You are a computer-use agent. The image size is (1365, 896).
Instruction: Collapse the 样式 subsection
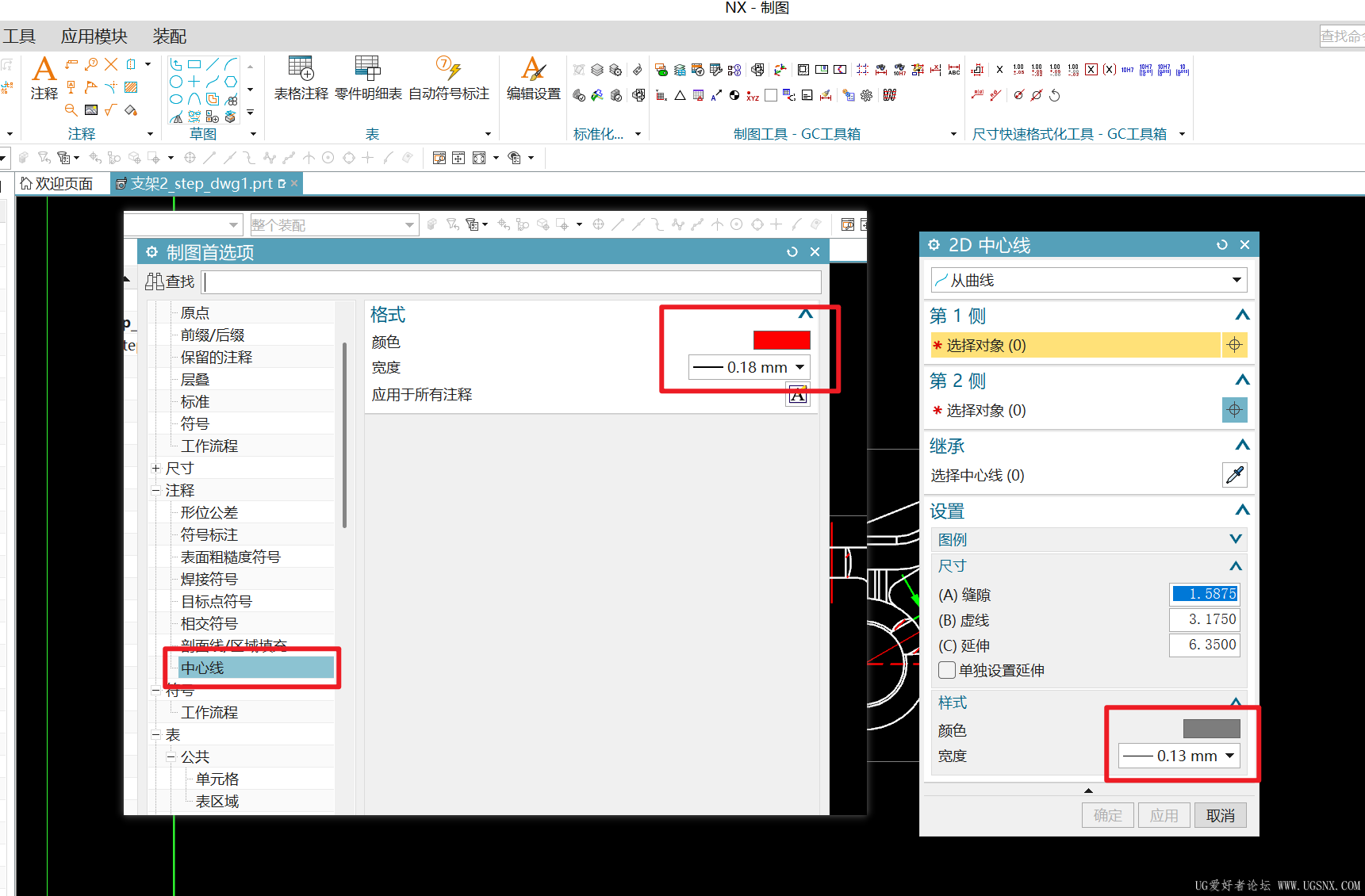pyautogui.click(x=1236, y=703)
